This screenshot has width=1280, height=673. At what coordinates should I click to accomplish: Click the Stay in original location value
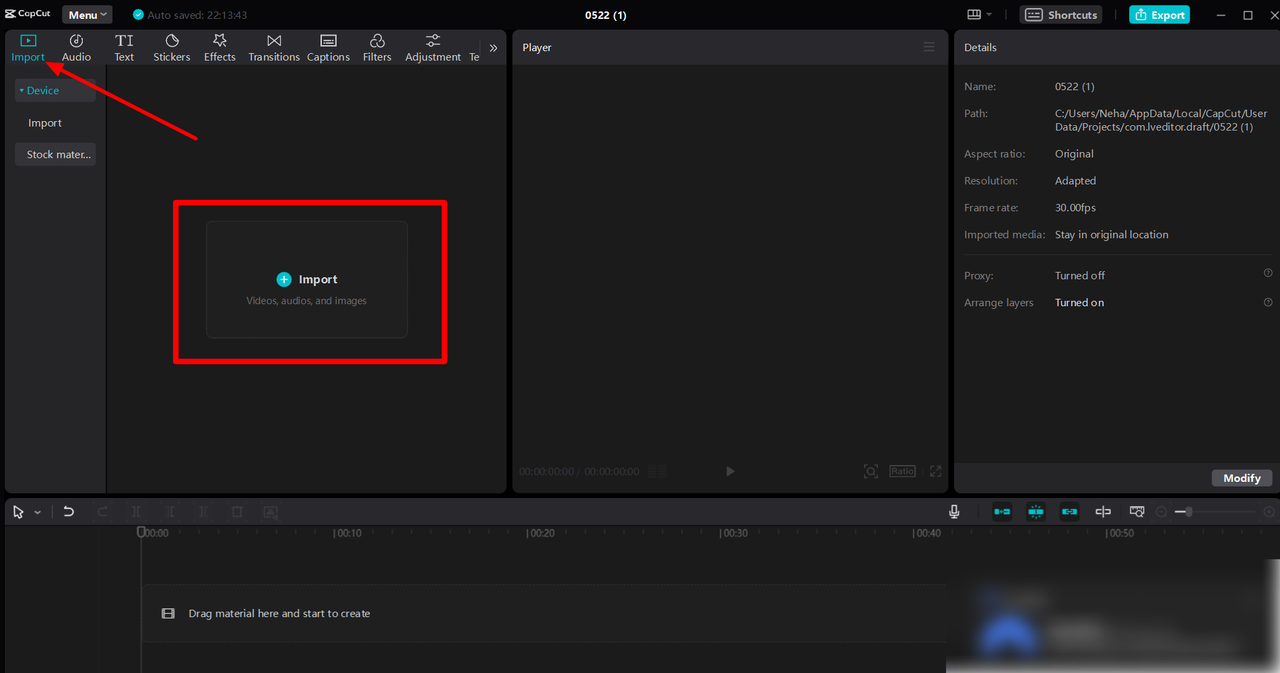tap(1111, 235)
